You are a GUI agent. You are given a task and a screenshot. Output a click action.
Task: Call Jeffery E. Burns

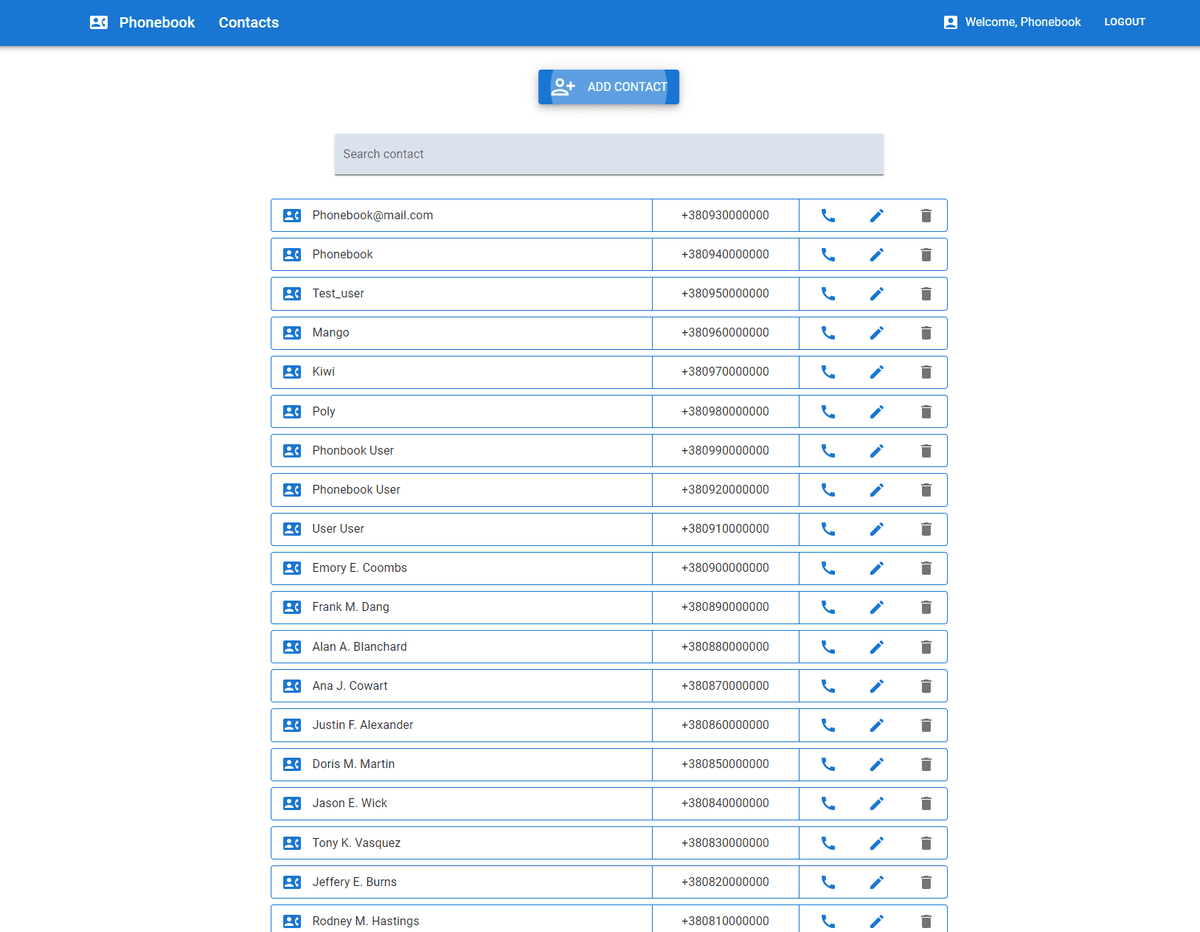coord(828,882)
